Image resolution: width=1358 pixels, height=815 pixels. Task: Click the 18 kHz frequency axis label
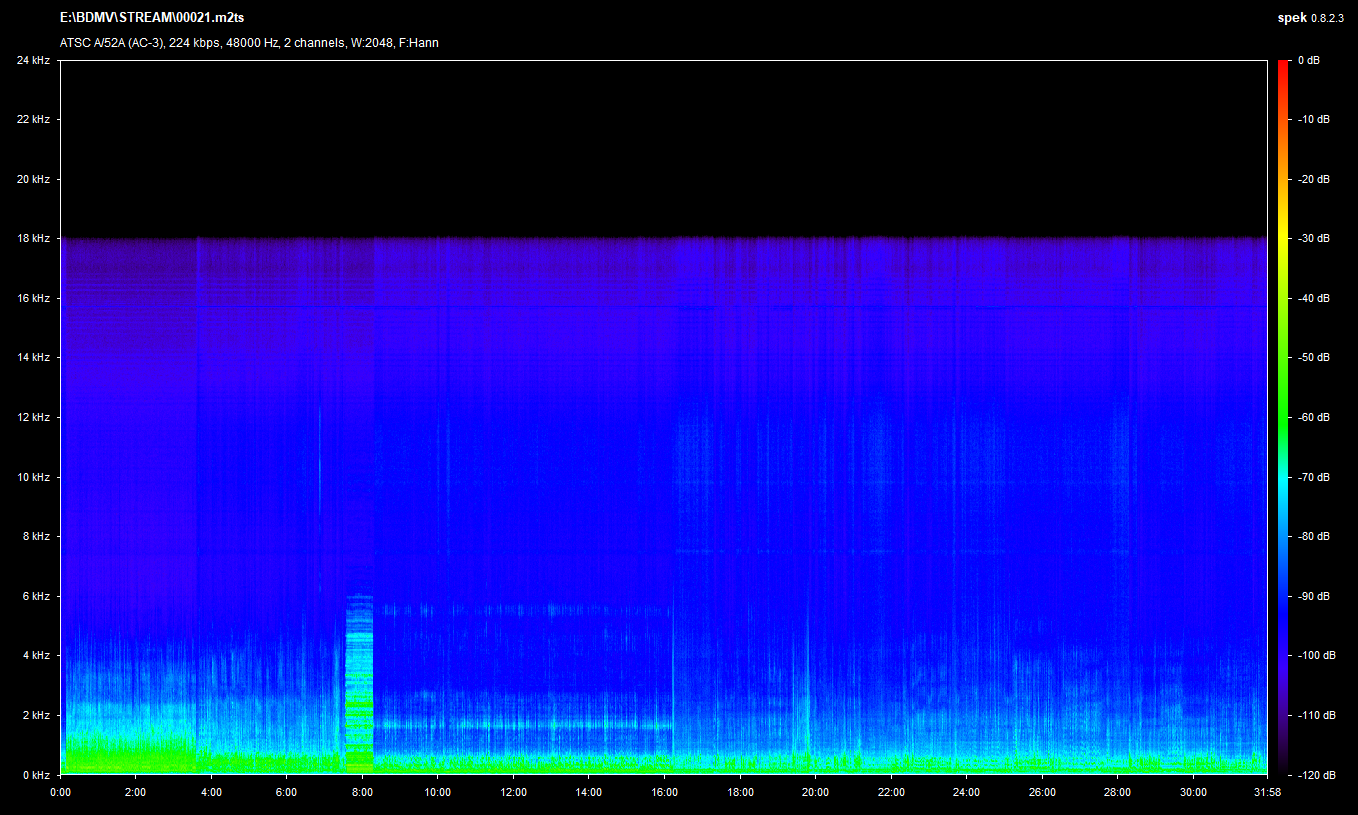tap(34, 239)
